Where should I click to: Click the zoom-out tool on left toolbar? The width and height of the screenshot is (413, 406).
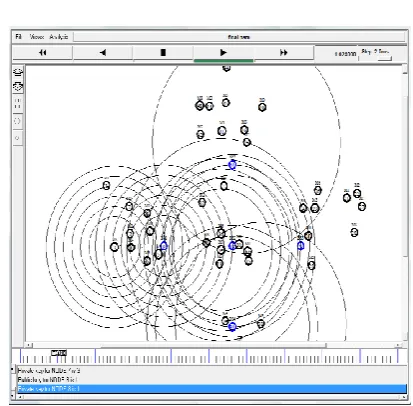click(x=18, y=87)
